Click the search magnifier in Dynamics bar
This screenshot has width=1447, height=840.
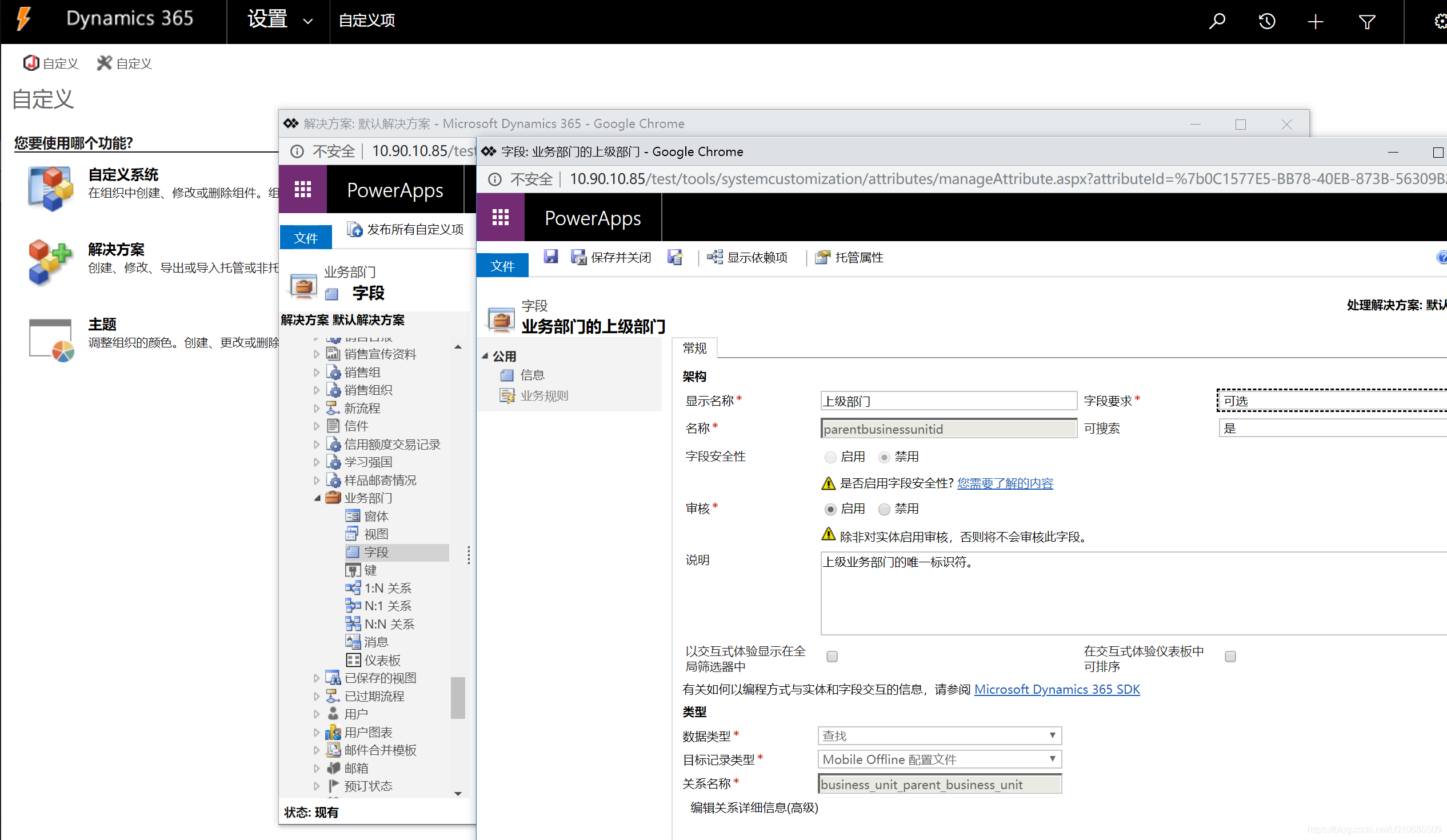tap(1216, 22)
